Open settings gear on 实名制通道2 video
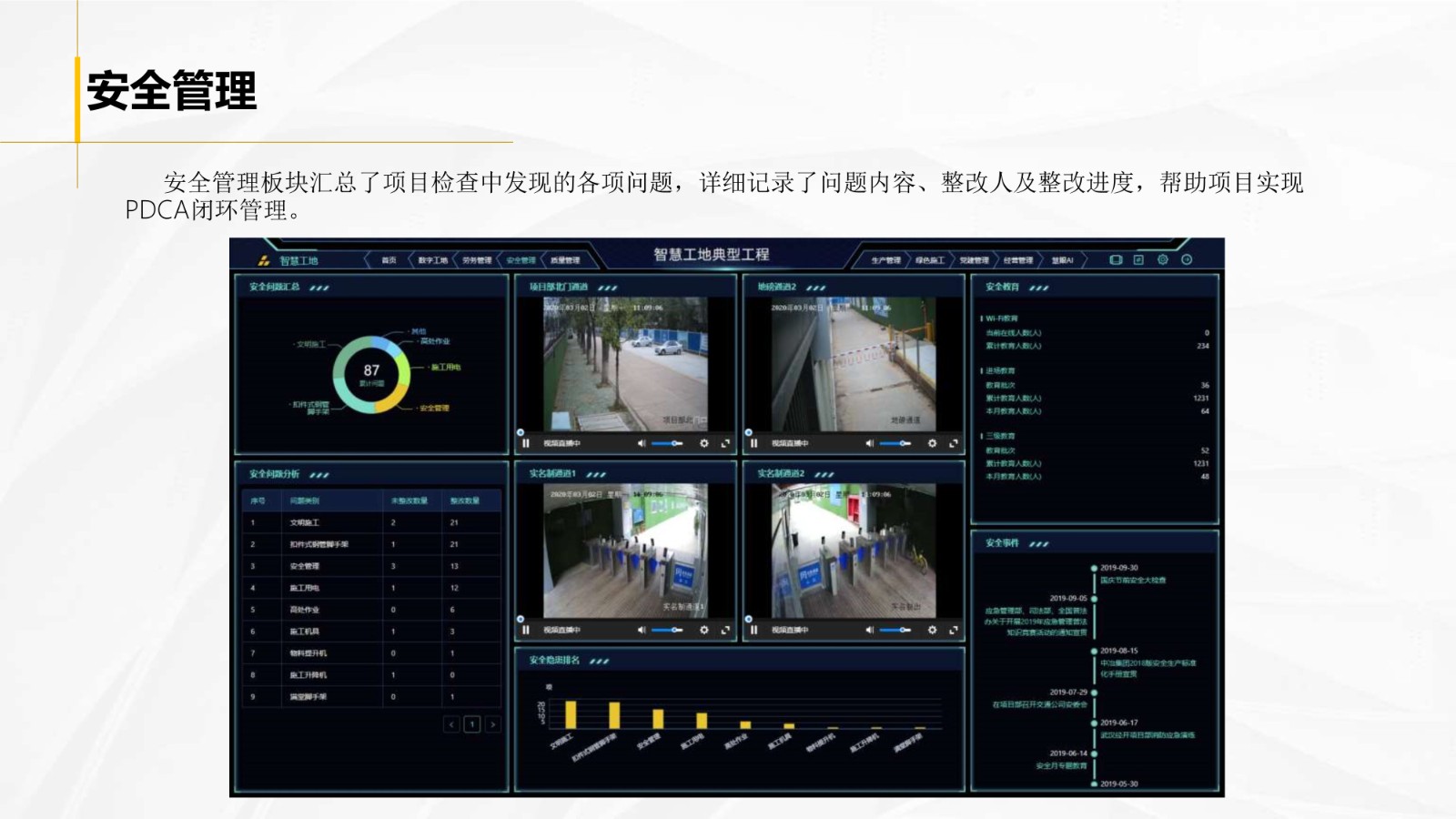Image resolution: width=1456 pixels, height=819 pixels. [932, 630]
